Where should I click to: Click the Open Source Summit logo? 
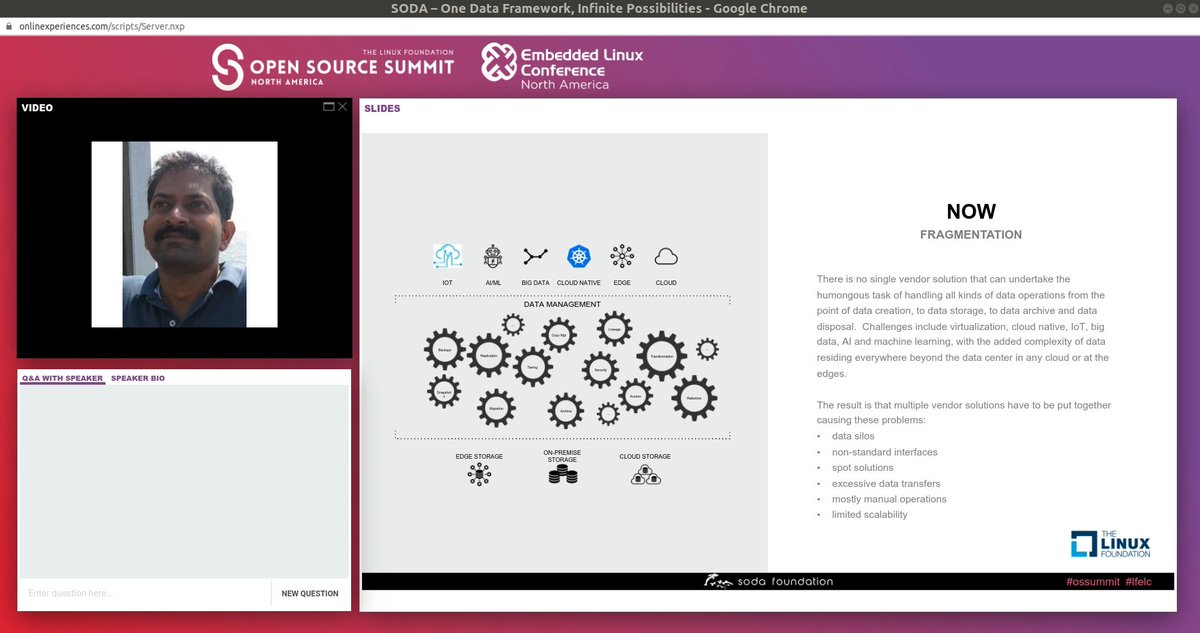[x=333, y=67]
